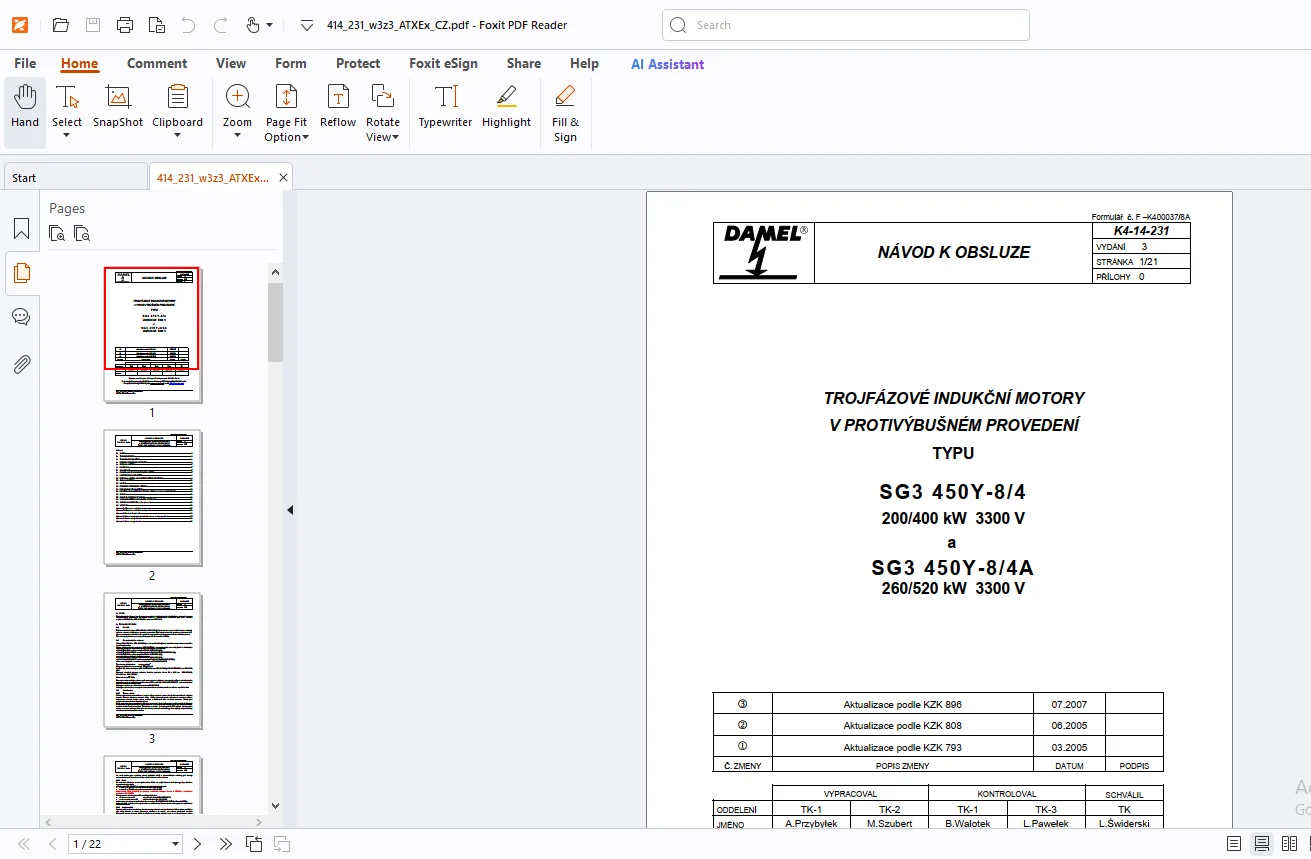Click in the Search field
1311x859 pixels.
(x=846, y=25)
